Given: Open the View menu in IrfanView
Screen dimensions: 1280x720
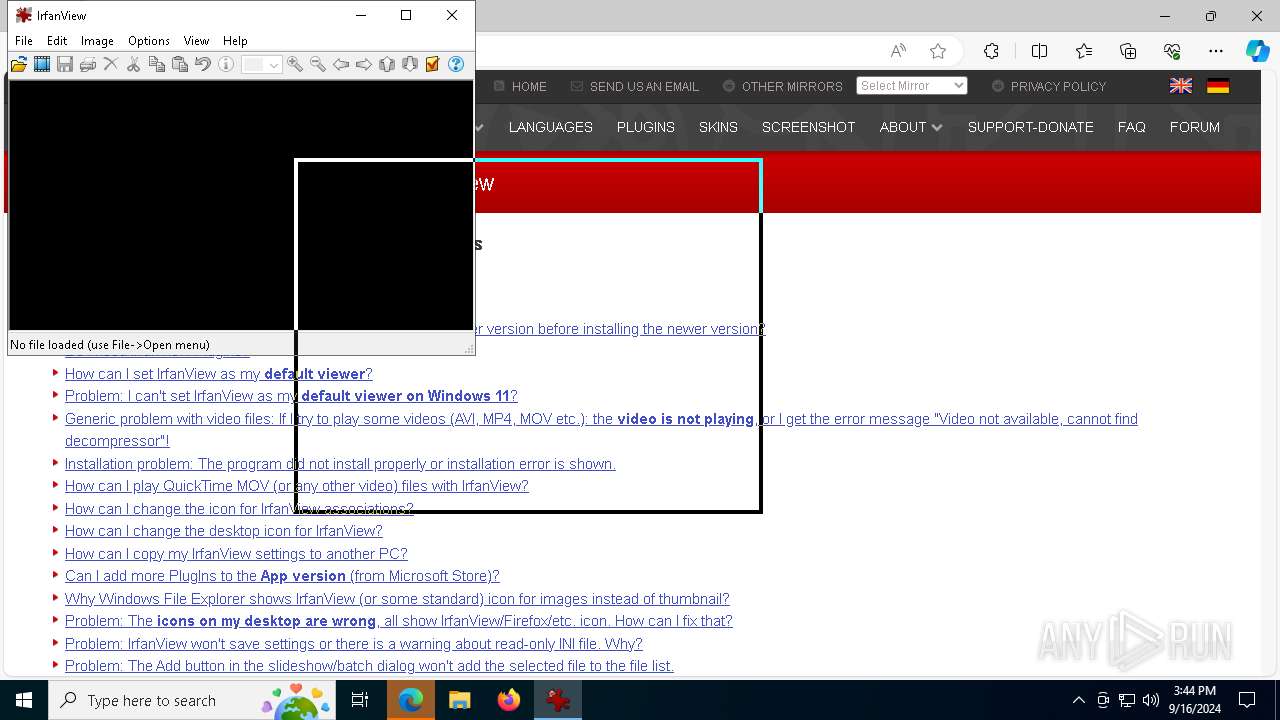Looking at the screenshot, I should tap(196, 41).
